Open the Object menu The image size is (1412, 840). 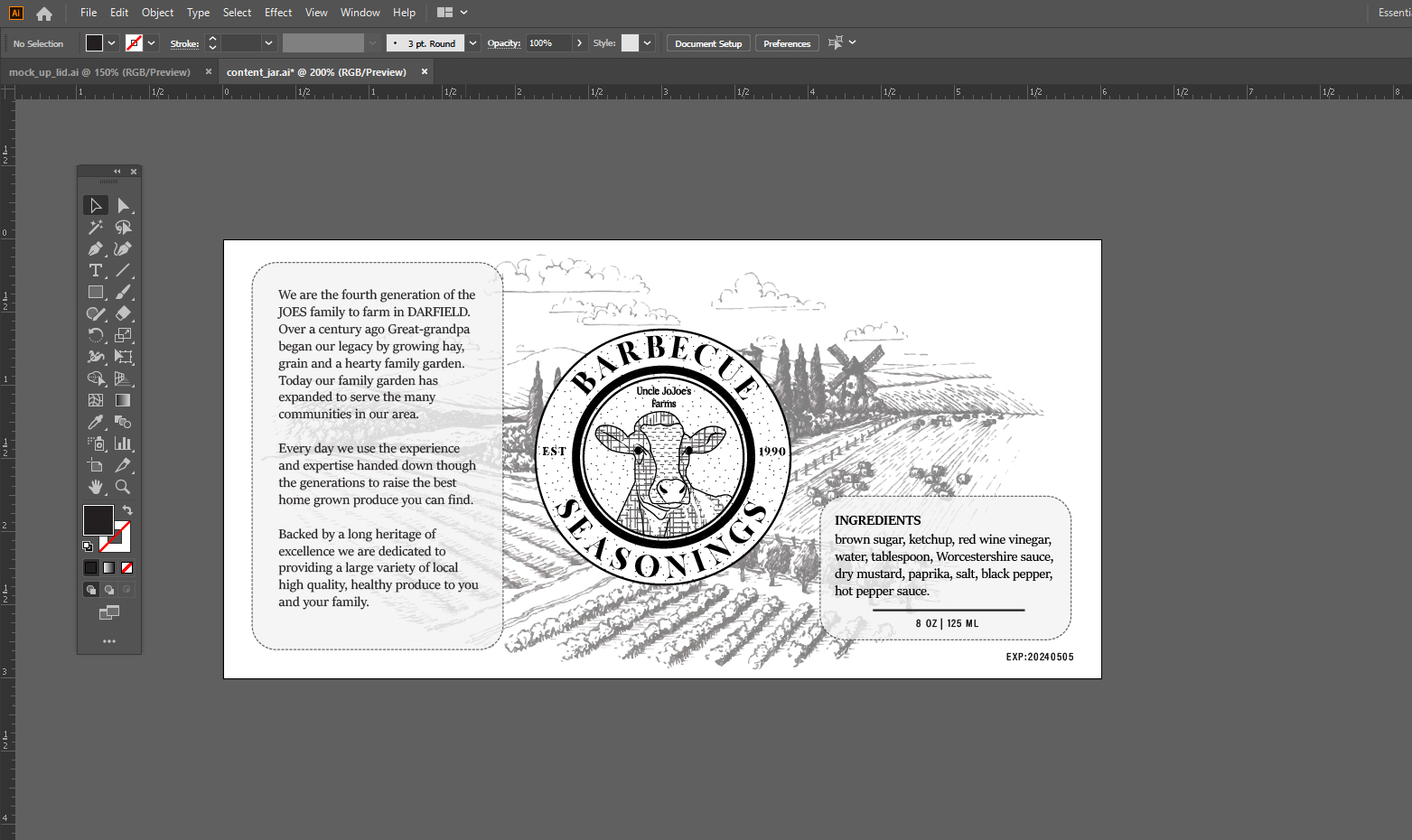(157, 13)
